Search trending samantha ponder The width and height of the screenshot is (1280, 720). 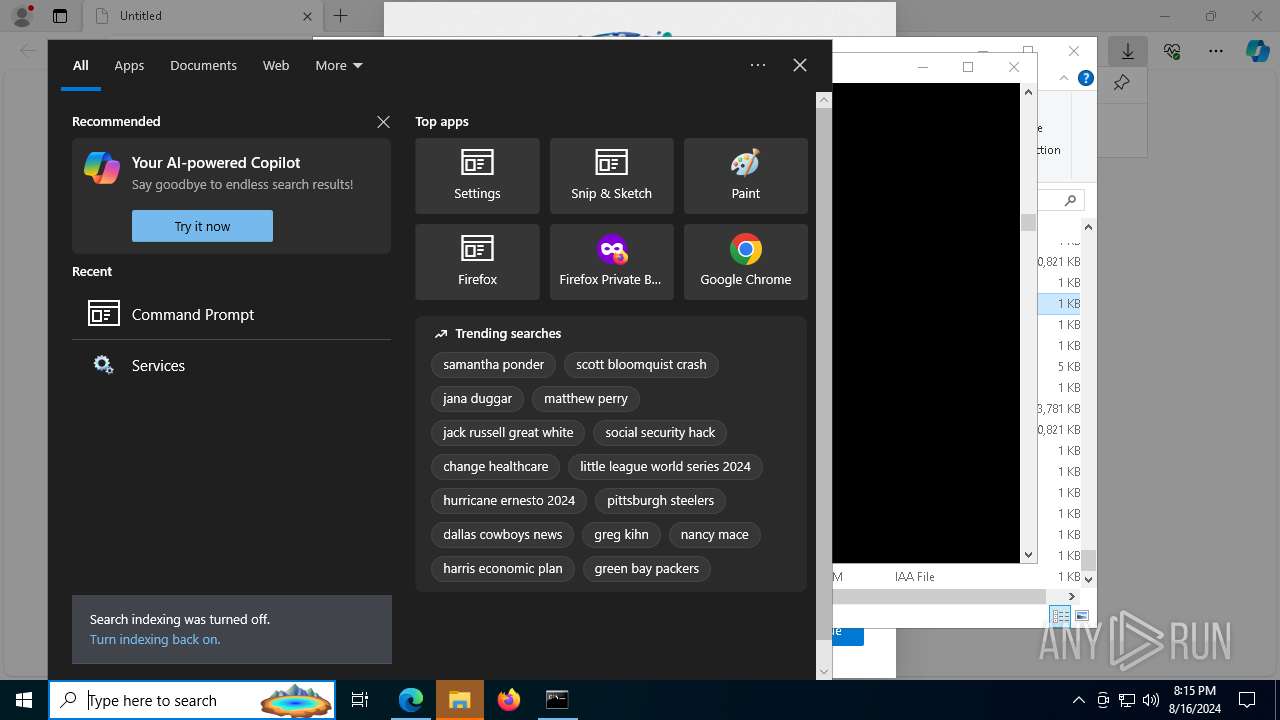click(x=494, y=365)
